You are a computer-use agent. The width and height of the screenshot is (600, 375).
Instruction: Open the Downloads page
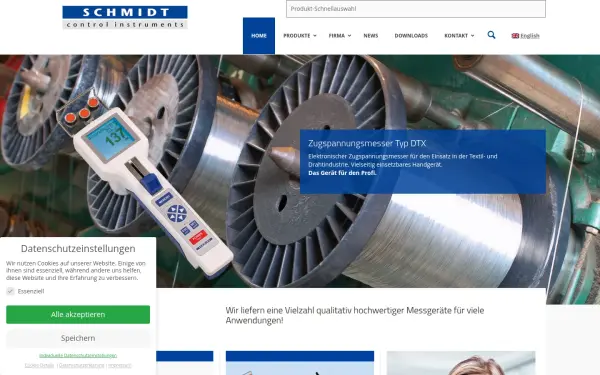tap(411, 36)
